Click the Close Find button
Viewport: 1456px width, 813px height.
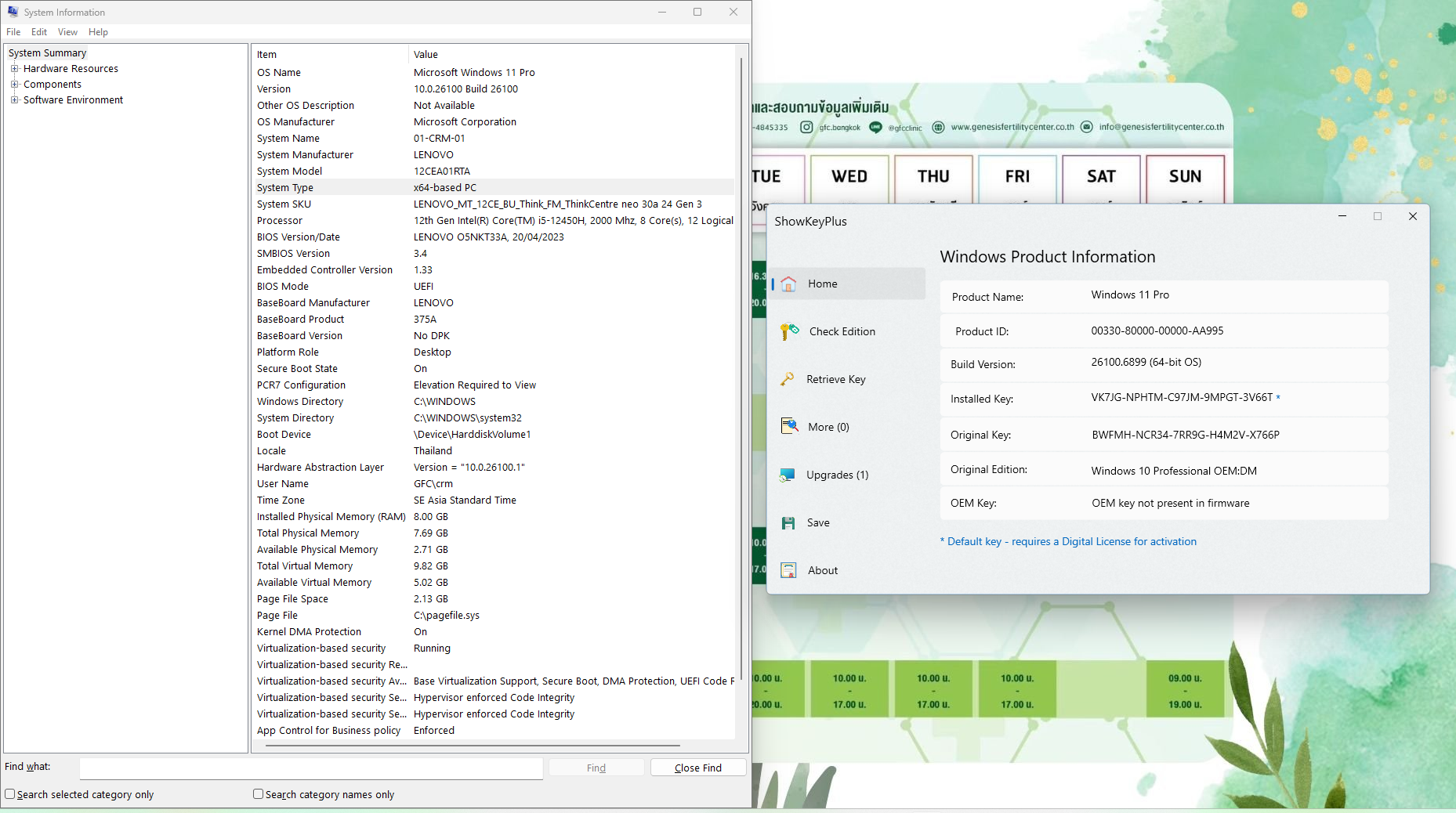[697, 768]
